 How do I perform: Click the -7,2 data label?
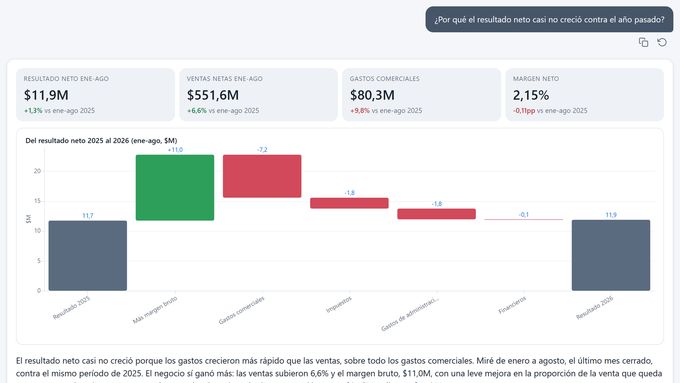click(262, 150)
